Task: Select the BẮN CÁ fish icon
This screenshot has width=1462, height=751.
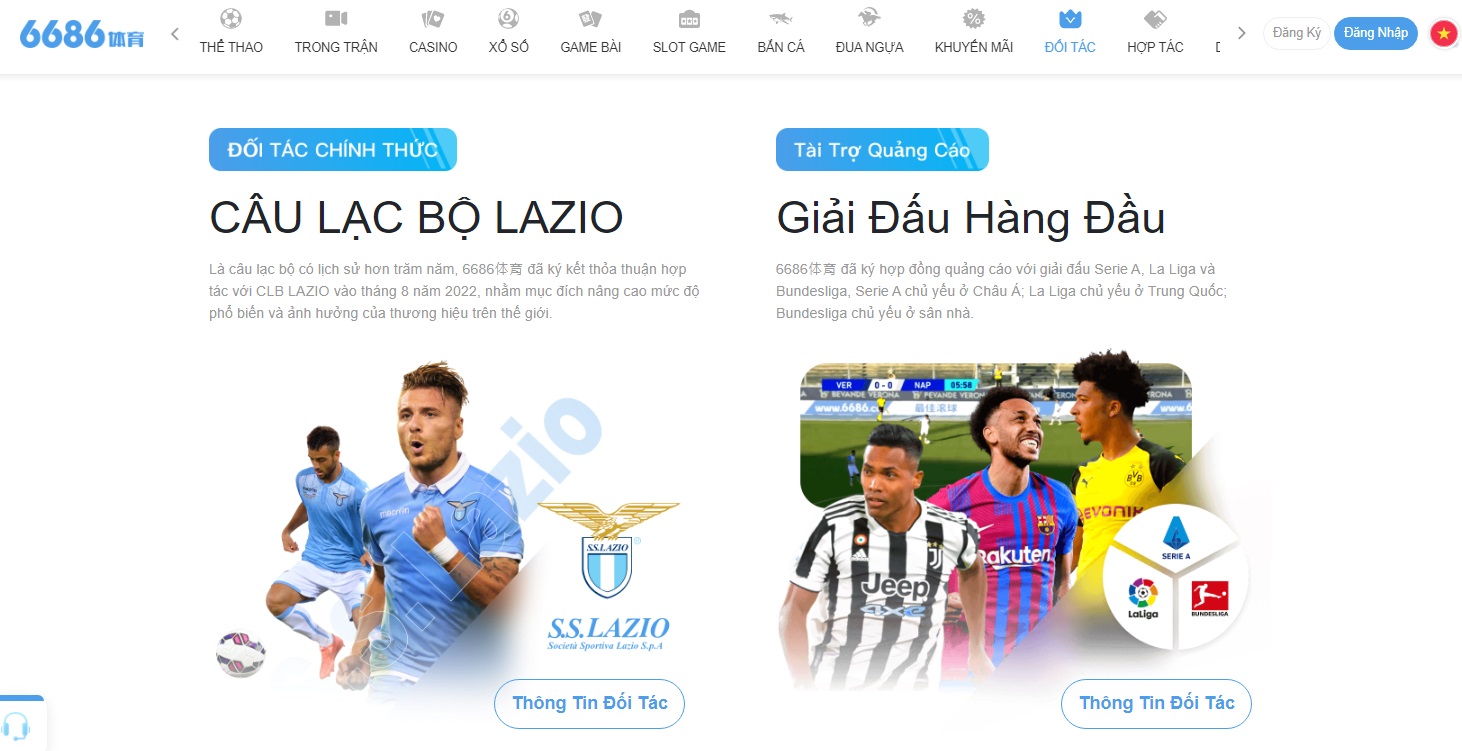Action: coord(781,18)
